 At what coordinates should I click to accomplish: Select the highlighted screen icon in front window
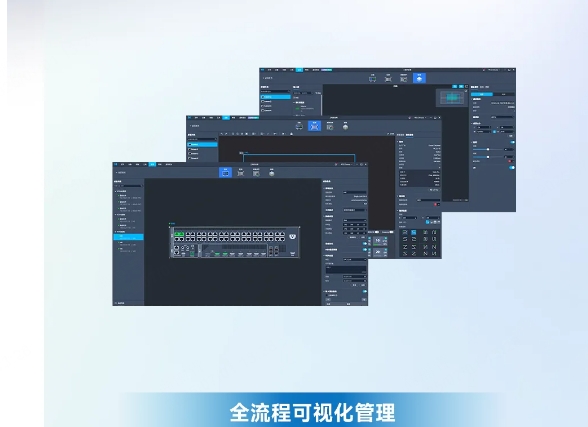click(225, 172)
